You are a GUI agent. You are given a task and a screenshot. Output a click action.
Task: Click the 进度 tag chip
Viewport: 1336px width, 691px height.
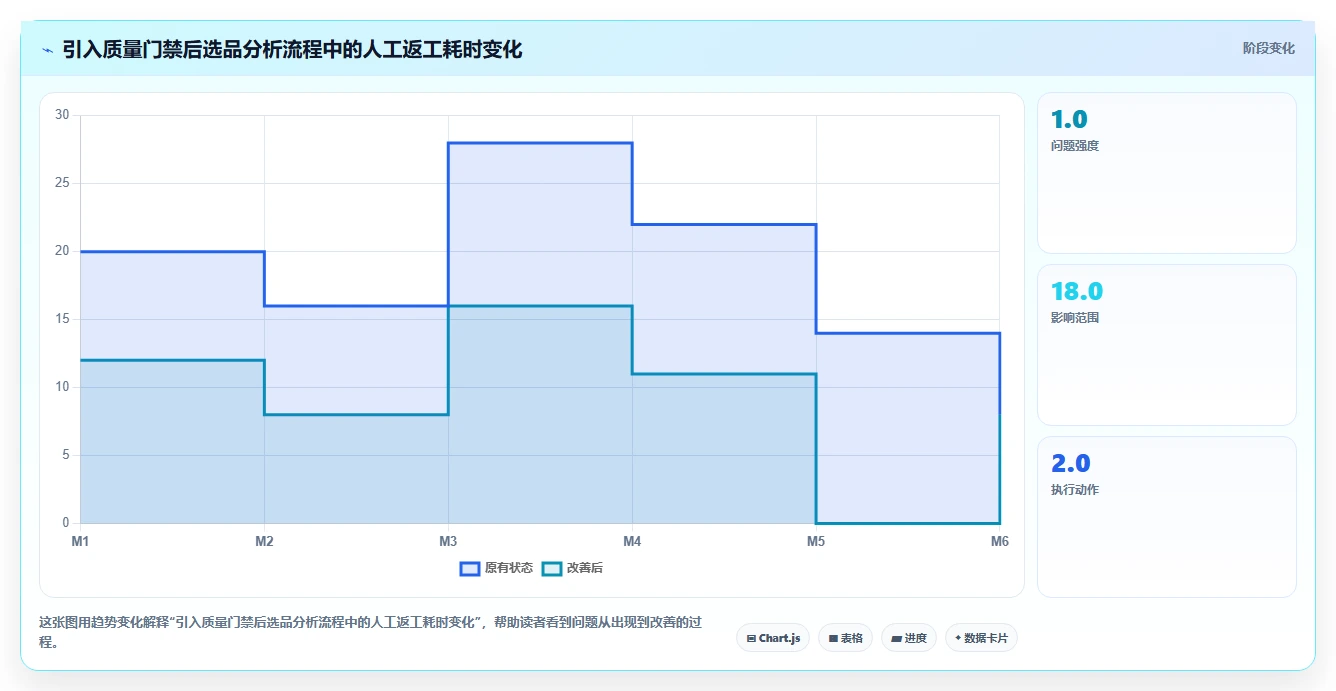click(x=909, y=638)
